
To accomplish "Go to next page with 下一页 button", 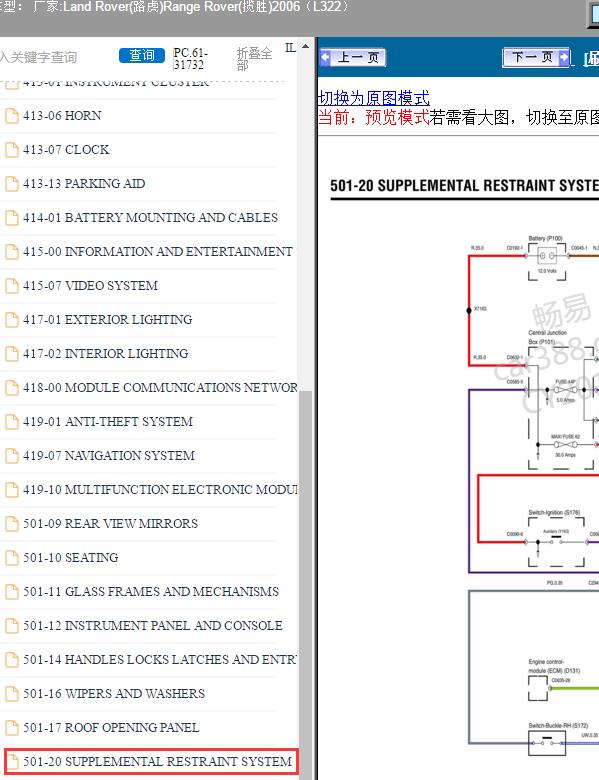I will [x=536, y=58].
